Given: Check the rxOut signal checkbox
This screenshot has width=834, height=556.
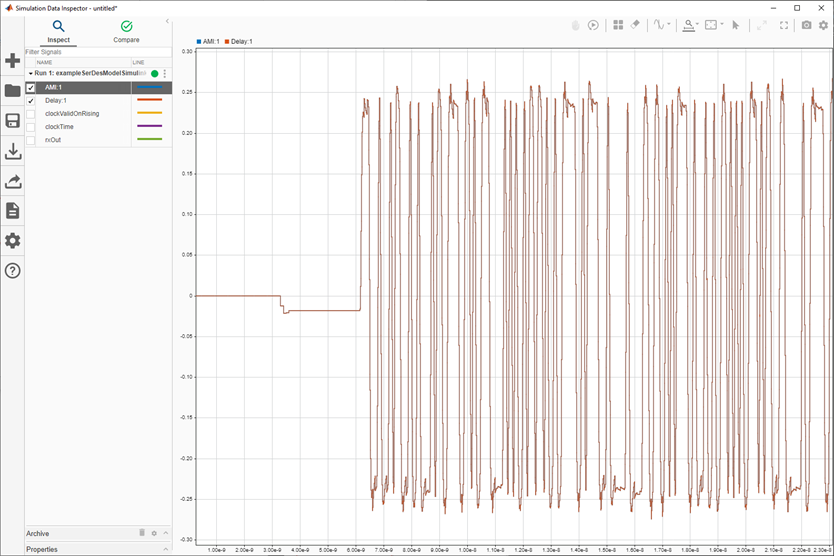Looking at the screenshot, I should coord(31,140).
